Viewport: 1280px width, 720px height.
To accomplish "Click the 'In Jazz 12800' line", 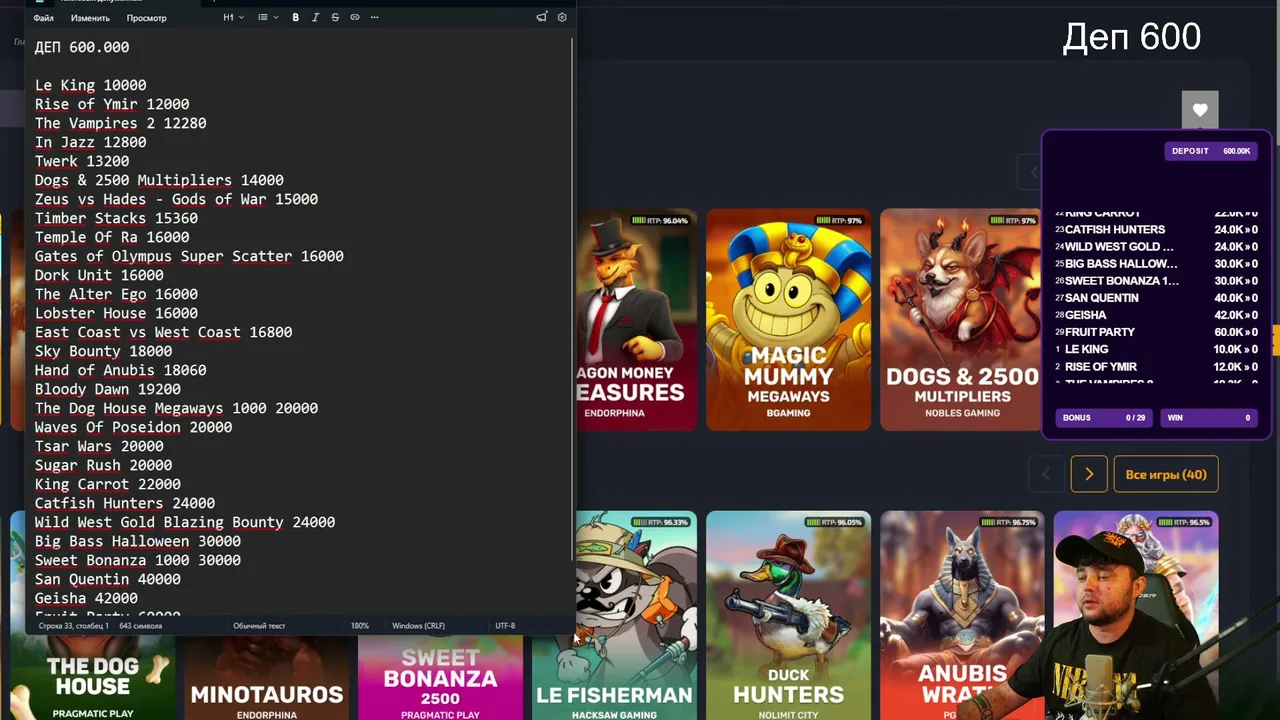I will (x=91, y=142).
